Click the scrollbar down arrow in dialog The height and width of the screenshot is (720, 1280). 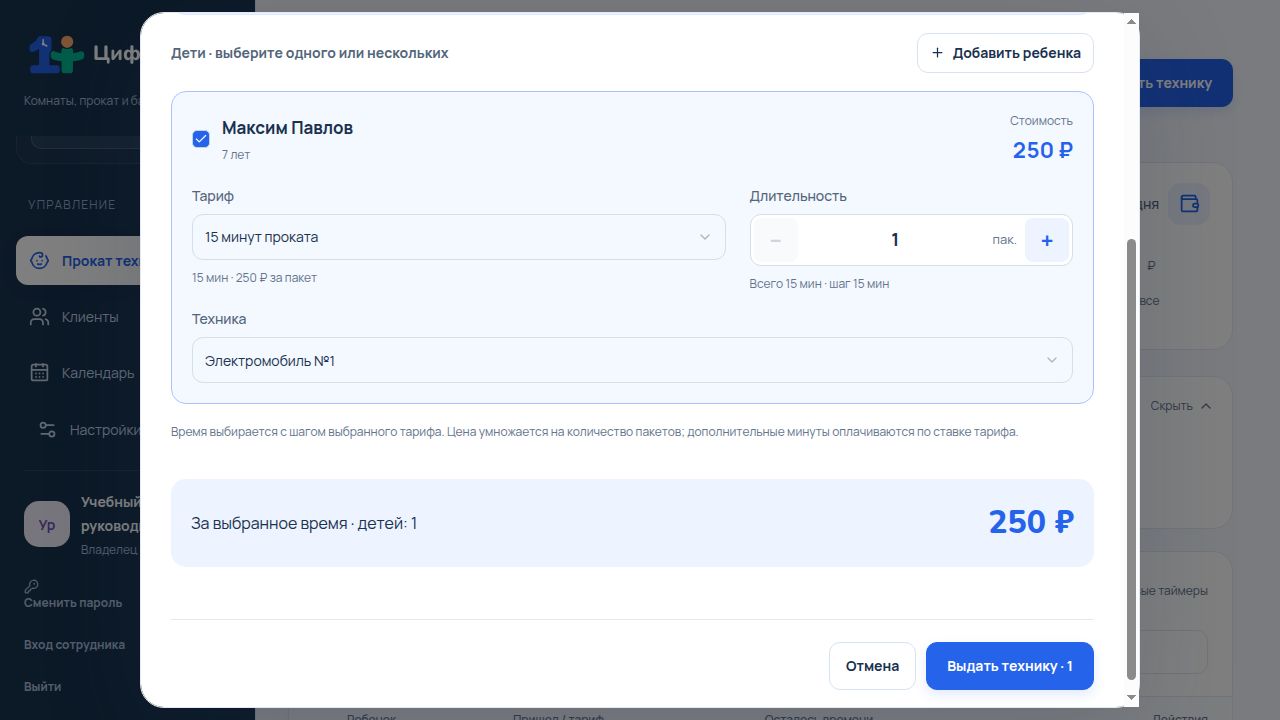point(1132,697)
